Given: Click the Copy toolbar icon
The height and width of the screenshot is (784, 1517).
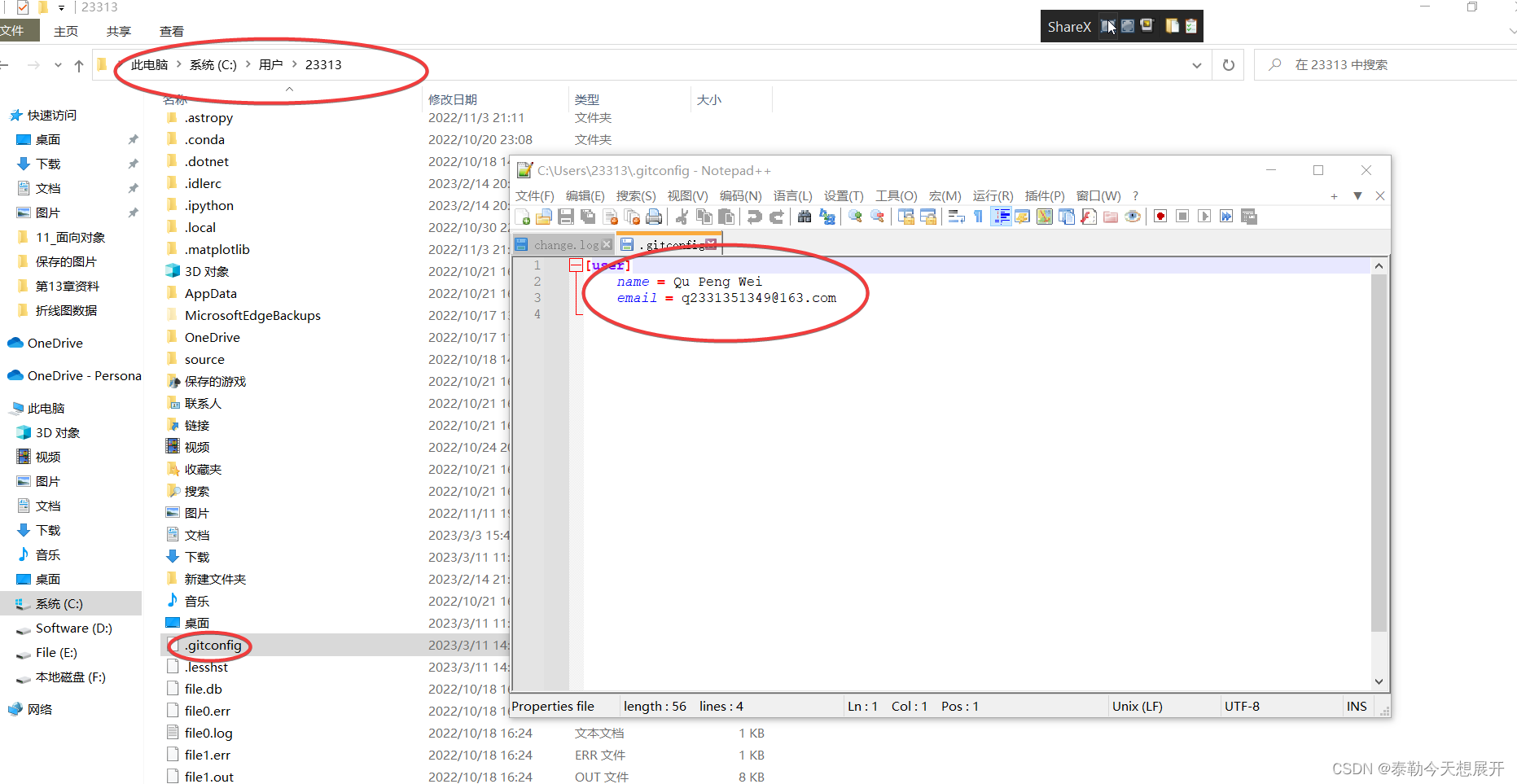Looking at the screenshot, I should click(704, 217).
